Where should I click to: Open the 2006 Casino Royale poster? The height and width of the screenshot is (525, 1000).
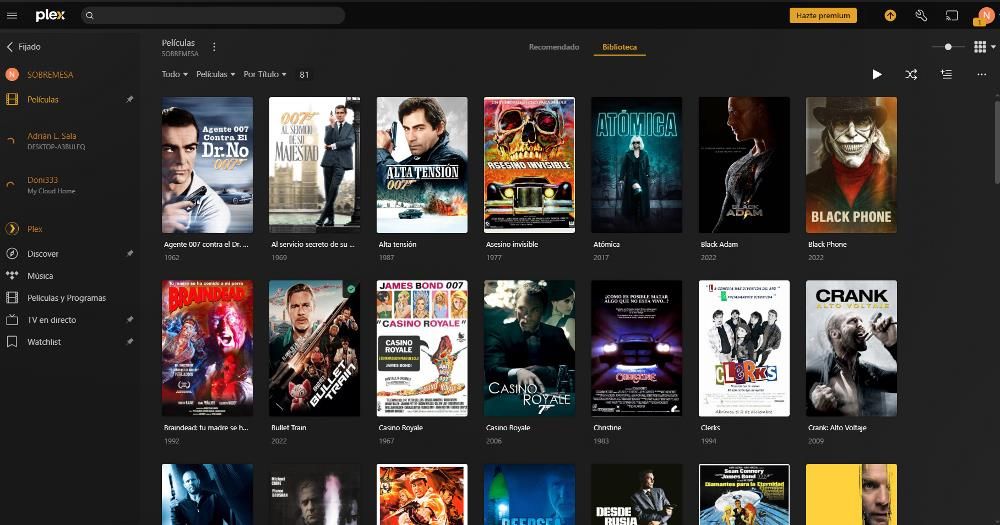click(529, 348)
